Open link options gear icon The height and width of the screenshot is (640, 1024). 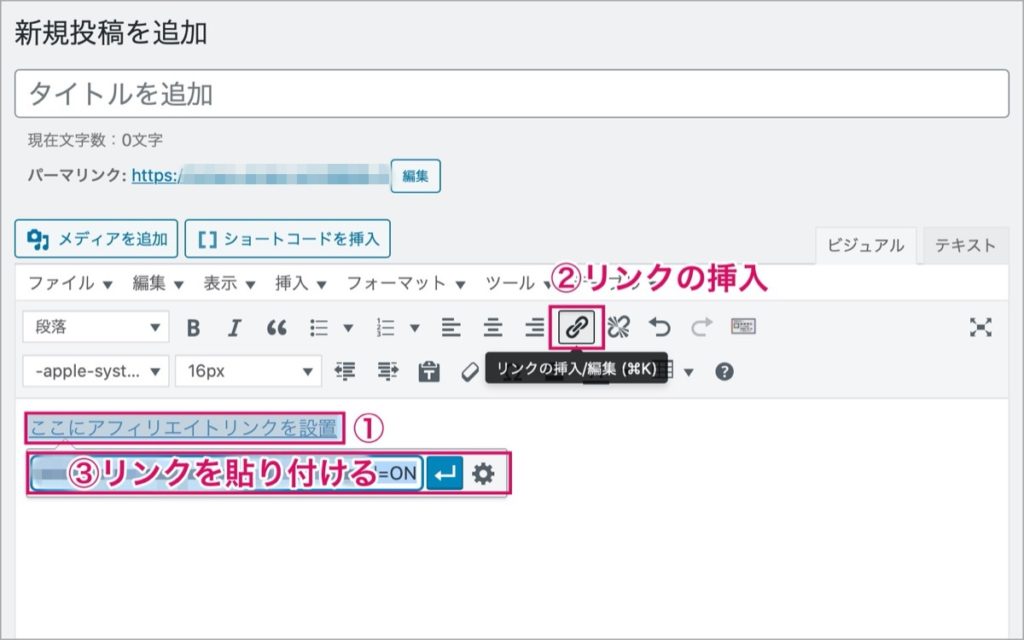click(483, 473)
